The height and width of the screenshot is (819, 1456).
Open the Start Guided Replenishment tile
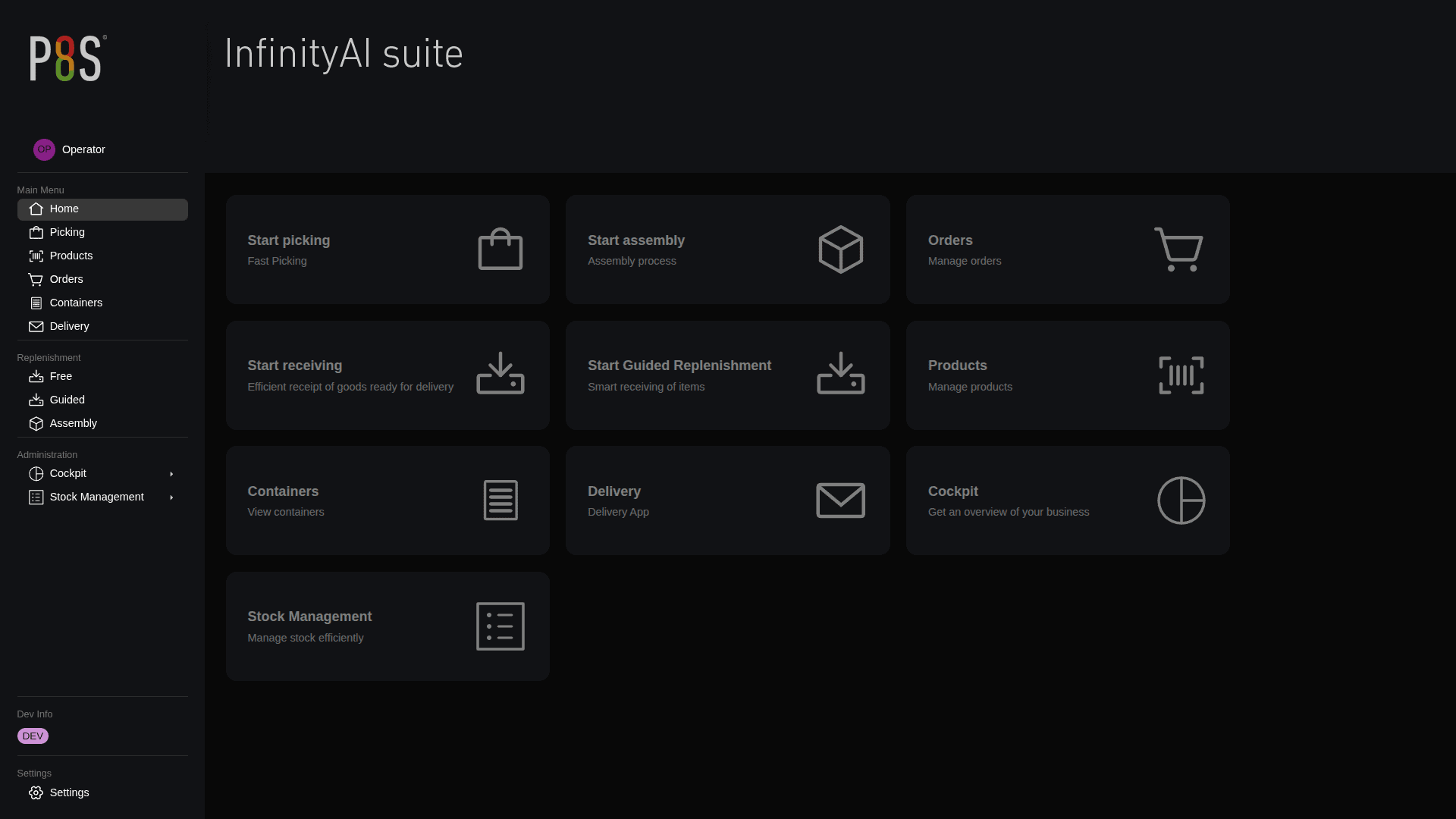click(x=727, y=375)
